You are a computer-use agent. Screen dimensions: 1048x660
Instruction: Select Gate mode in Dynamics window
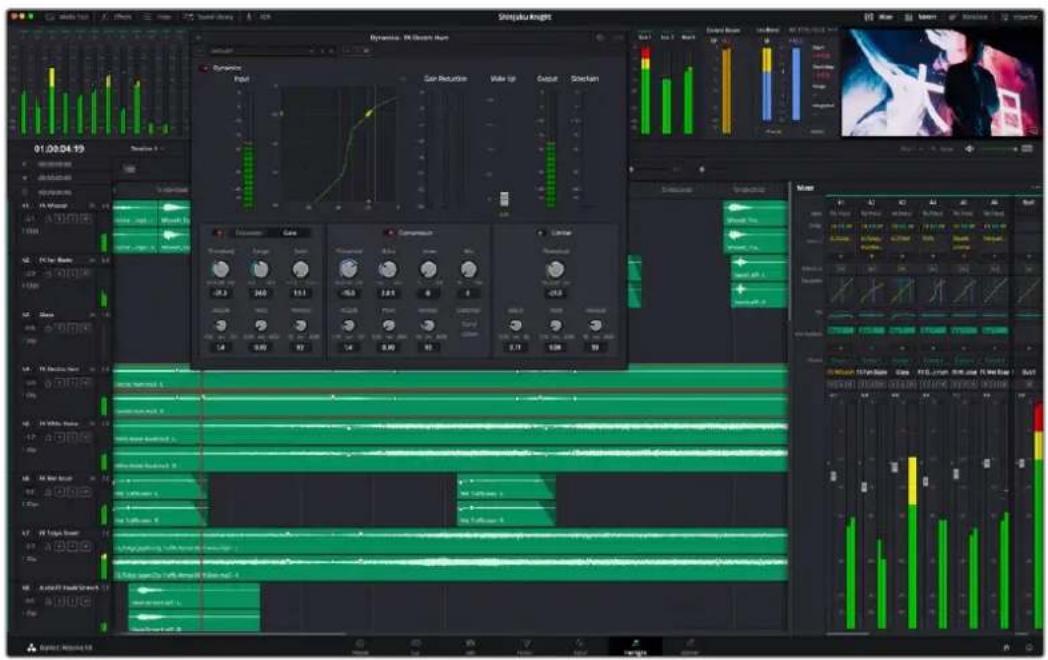289,233
